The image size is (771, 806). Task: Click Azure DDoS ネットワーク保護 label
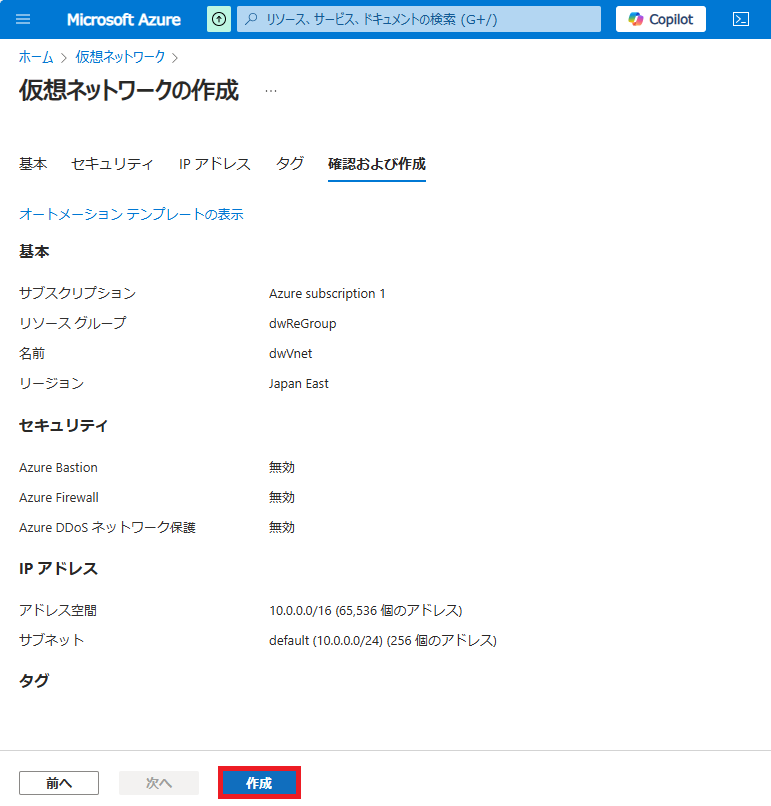107,527
